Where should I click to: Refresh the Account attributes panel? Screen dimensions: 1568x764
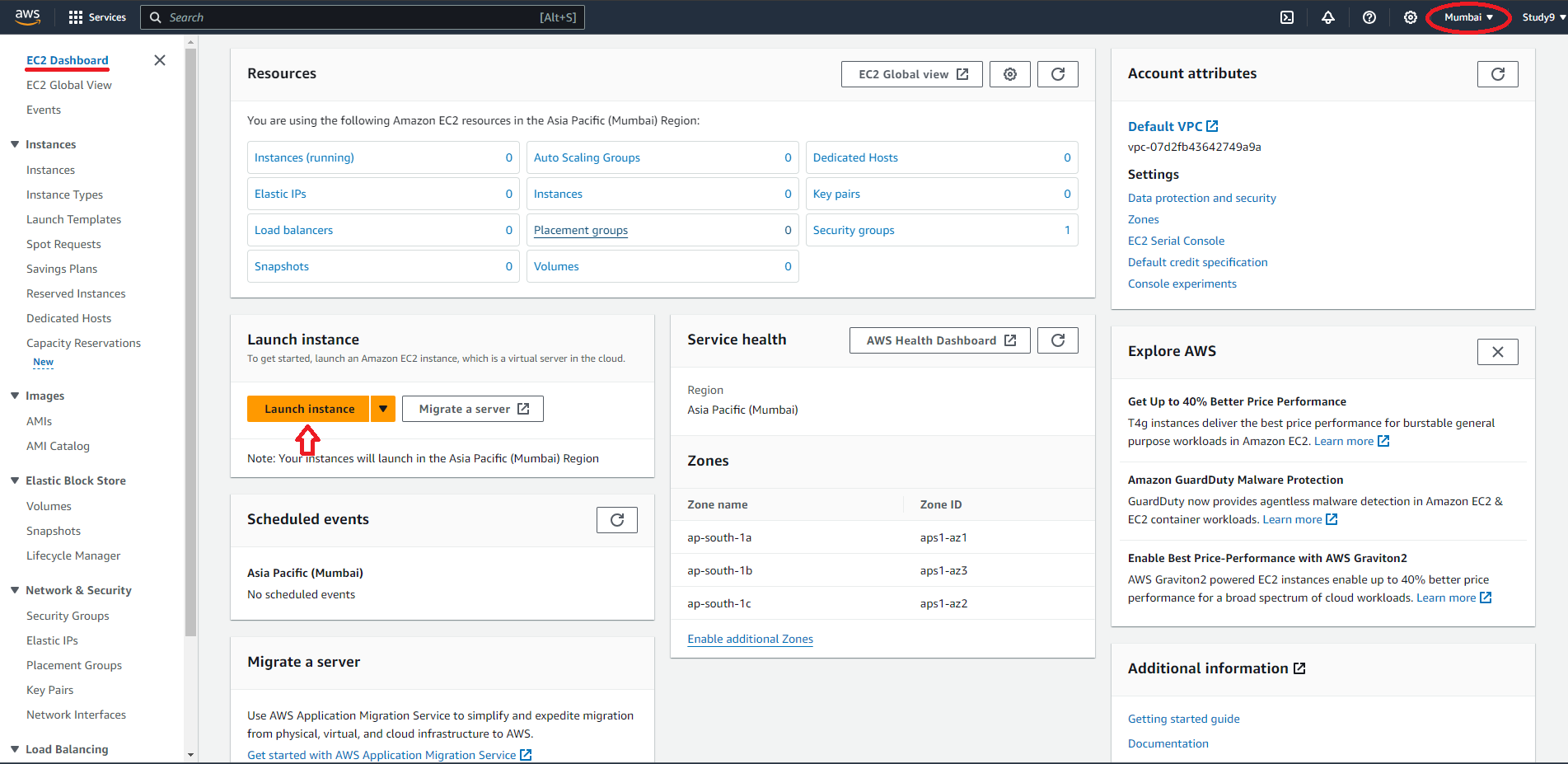point(1498,74)
